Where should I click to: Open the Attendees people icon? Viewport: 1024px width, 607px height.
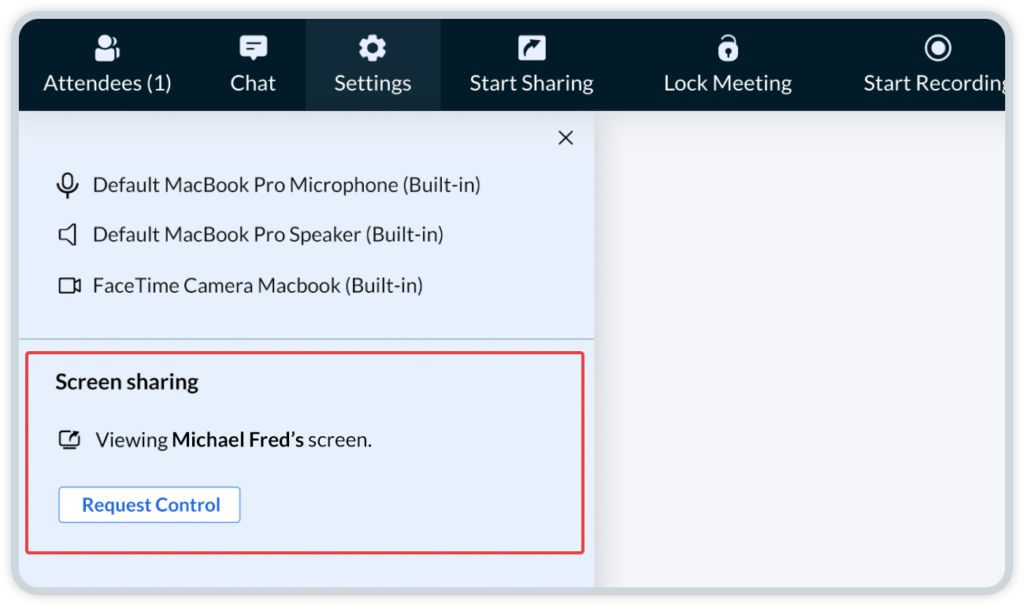(x=107, y=48)
